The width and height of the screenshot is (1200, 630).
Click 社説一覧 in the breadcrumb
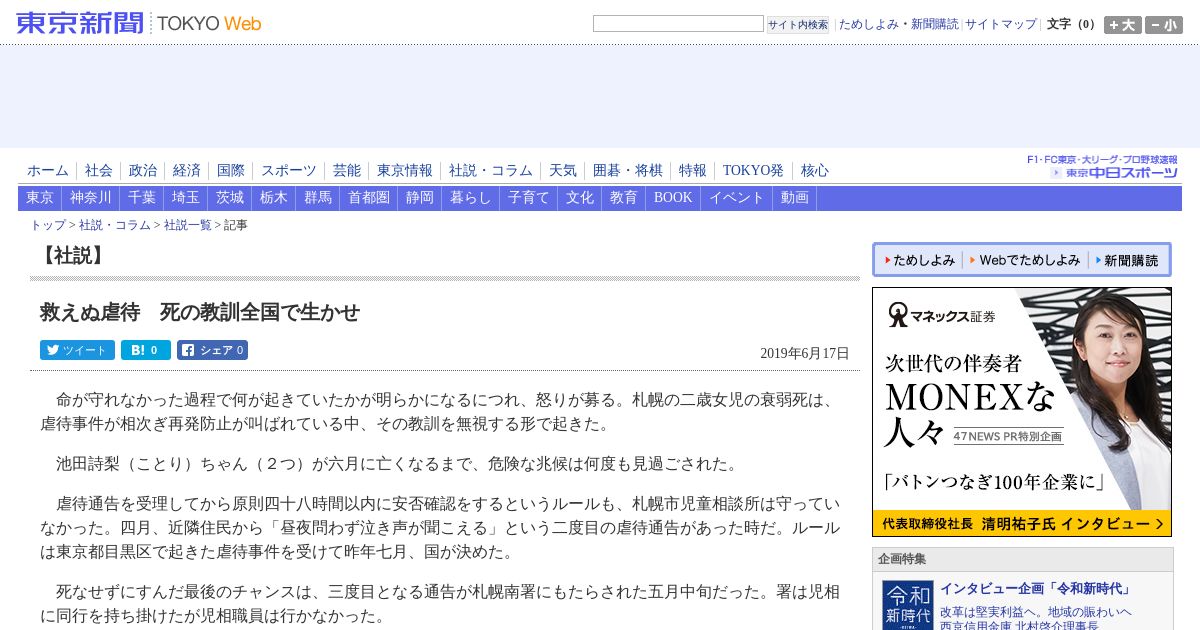click(188, 225)
